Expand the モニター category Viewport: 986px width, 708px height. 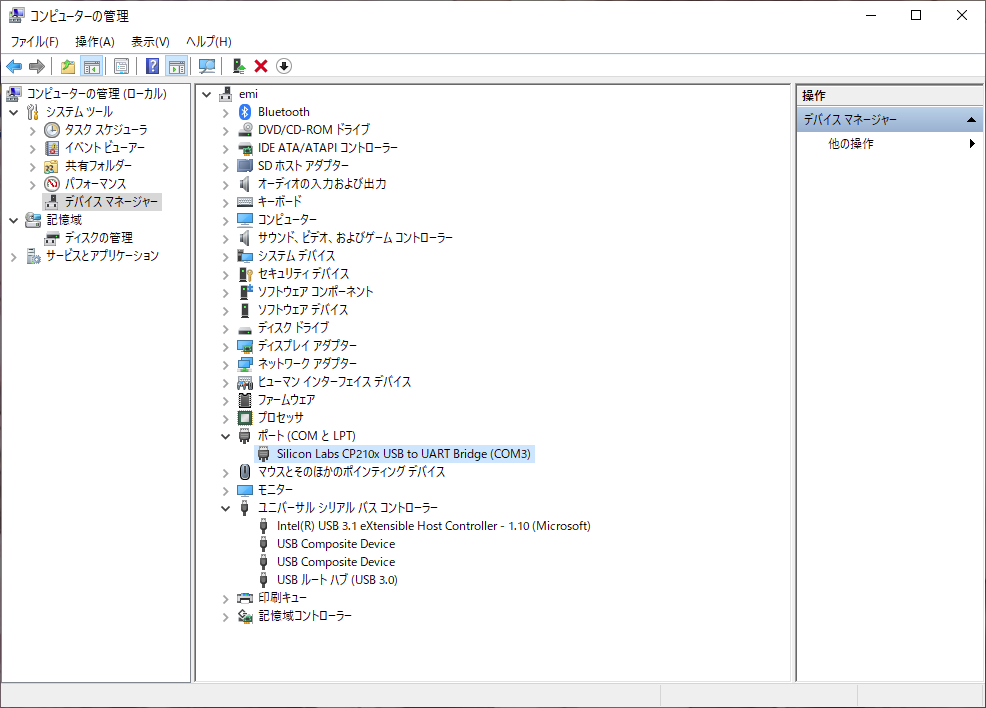(x=226, y=490)
